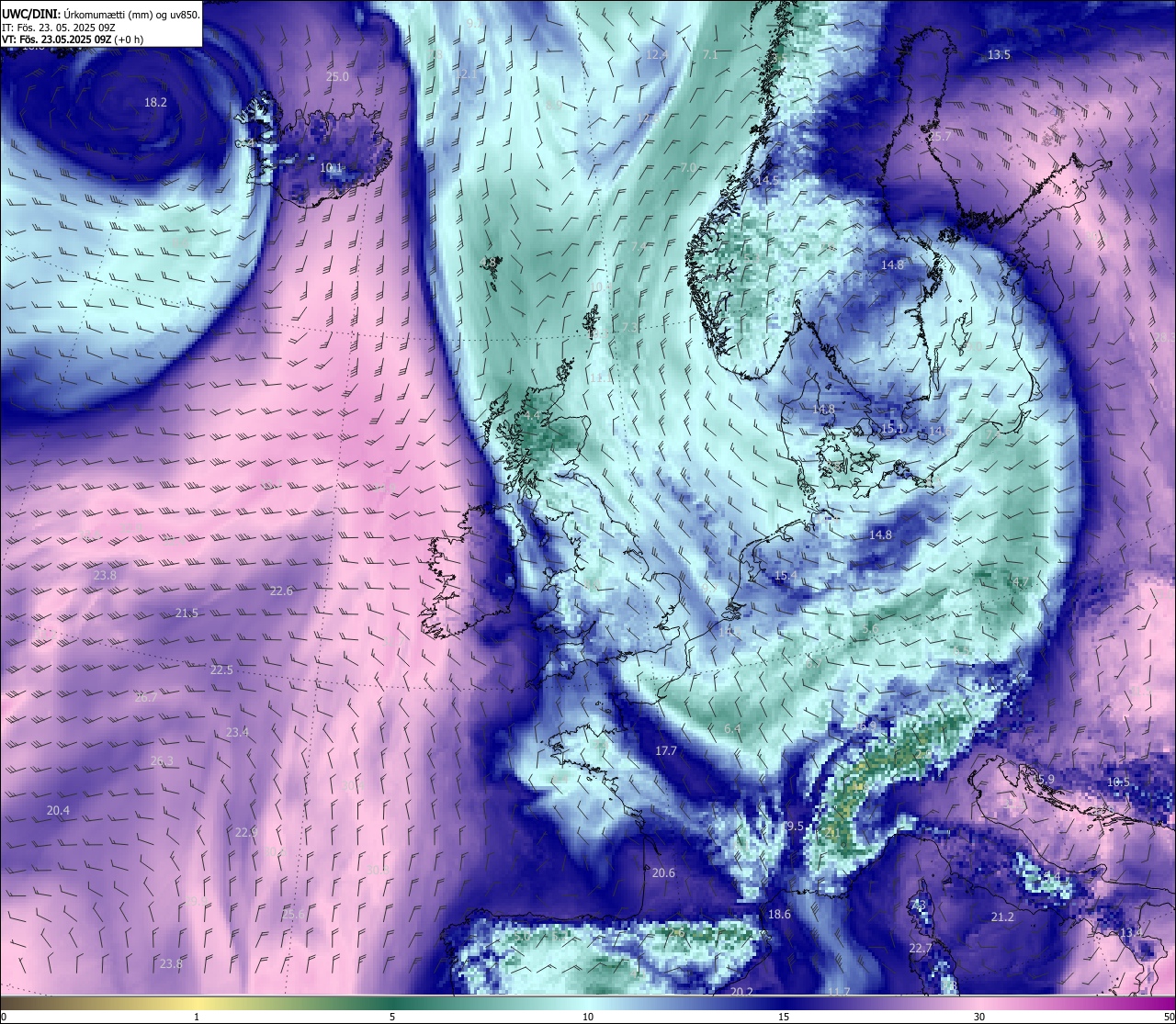
Task: Click the 20.6 value label
Action: pos(663,872)
